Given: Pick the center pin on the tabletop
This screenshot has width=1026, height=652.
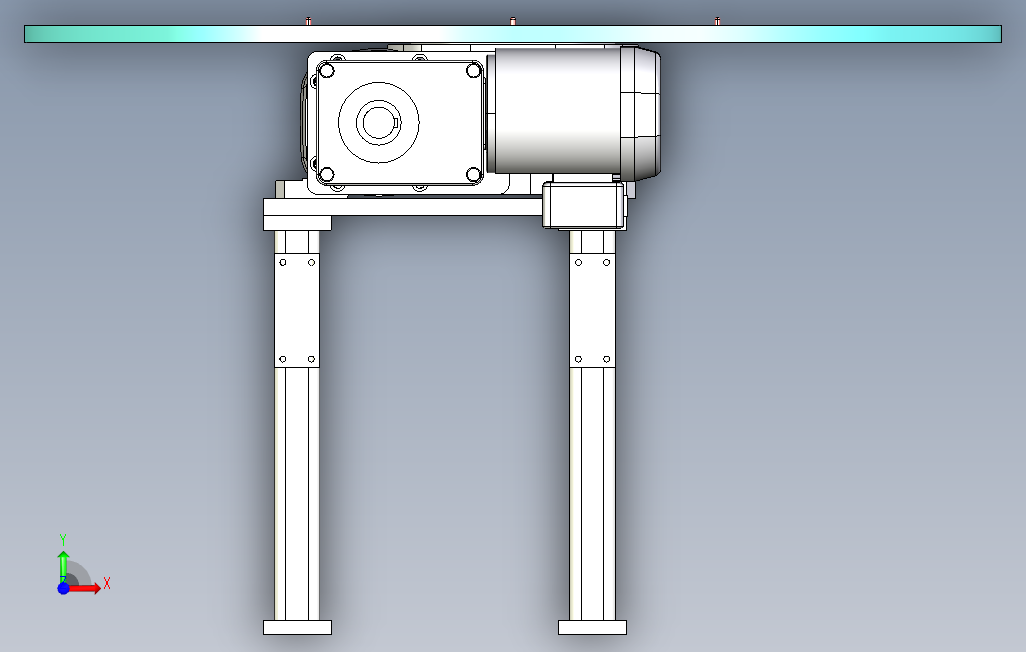Looking at the screenshot, I should click(x=513, y=22).
